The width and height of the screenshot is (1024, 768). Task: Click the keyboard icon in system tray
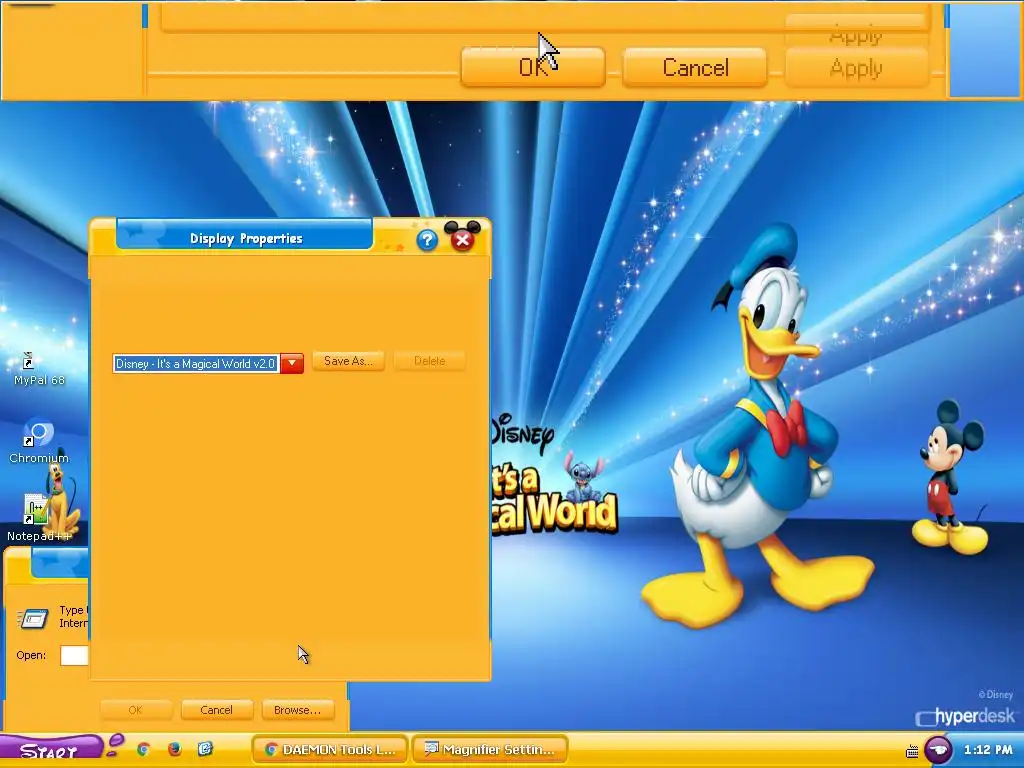912,751
